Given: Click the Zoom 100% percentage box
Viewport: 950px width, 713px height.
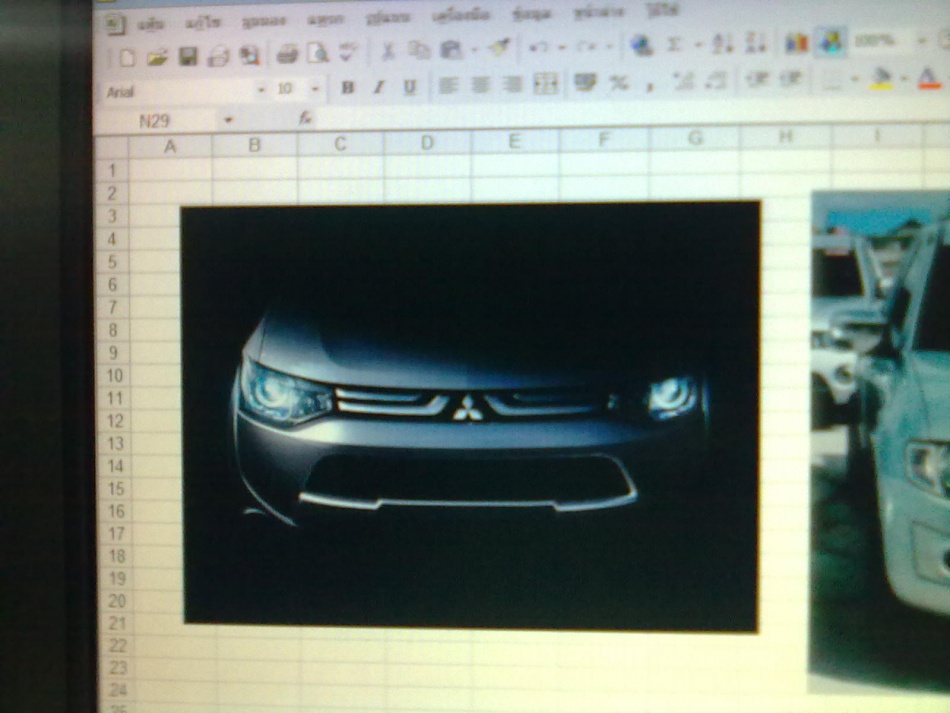Looking at the screenshot, I should pos(882,41).
